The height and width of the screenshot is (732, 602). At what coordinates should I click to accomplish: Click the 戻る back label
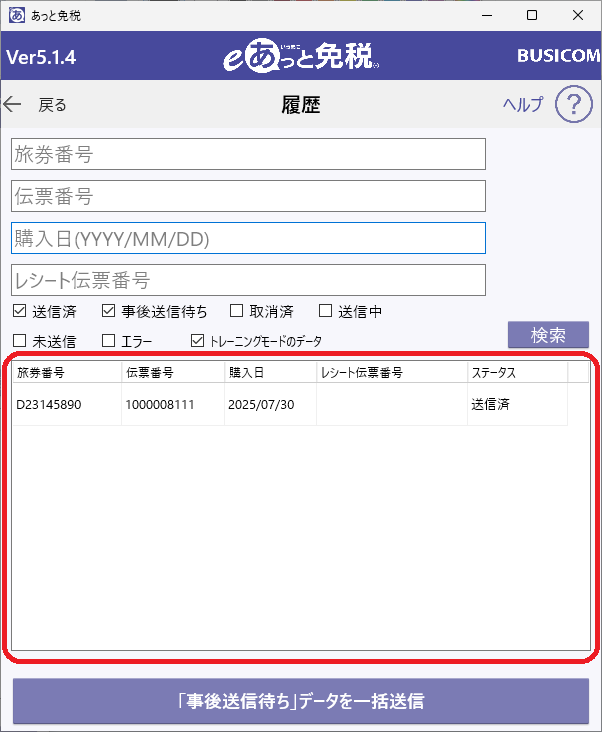(x=52, y=105)
